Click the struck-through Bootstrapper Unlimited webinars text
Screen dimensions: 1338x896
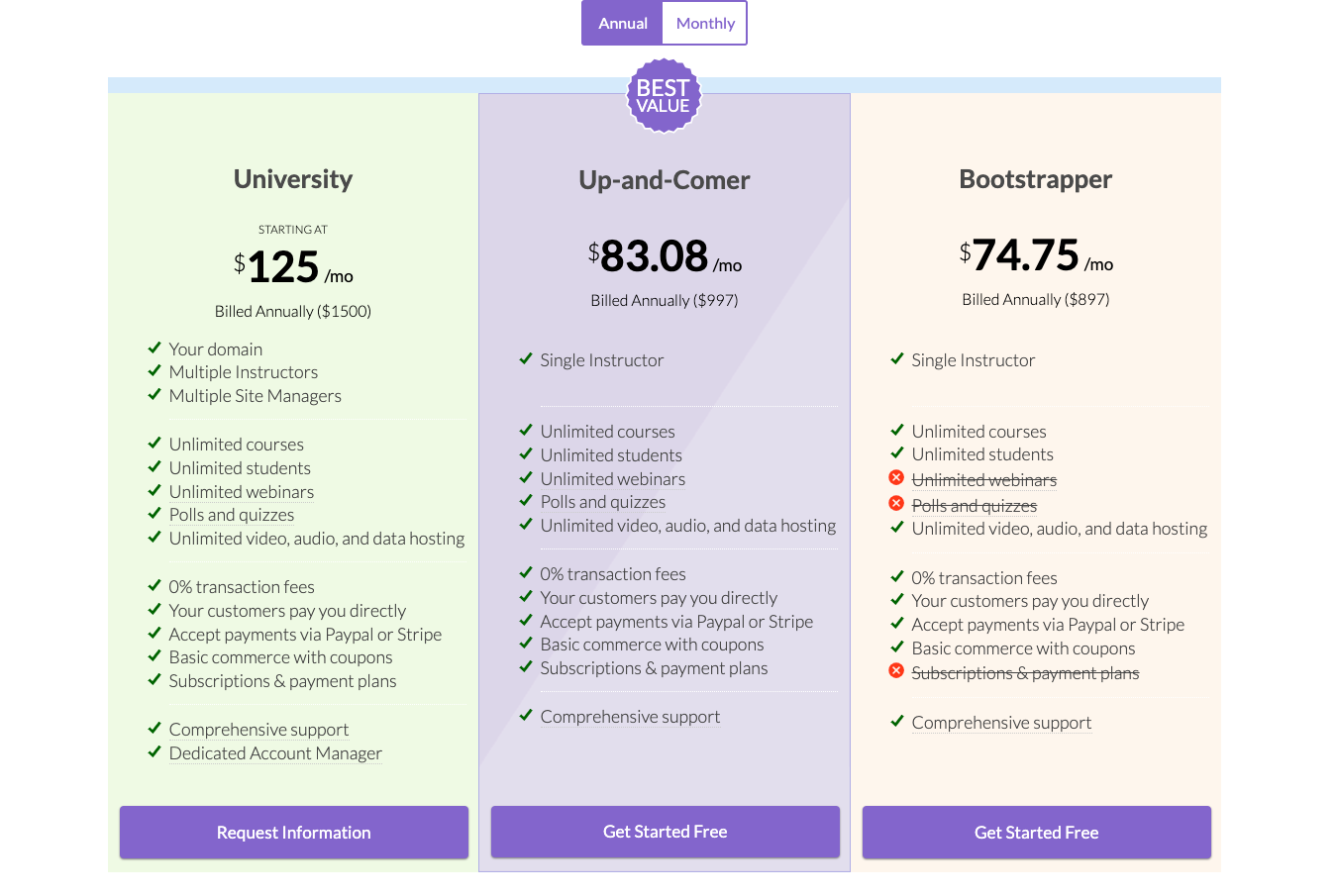pos(984,480)
